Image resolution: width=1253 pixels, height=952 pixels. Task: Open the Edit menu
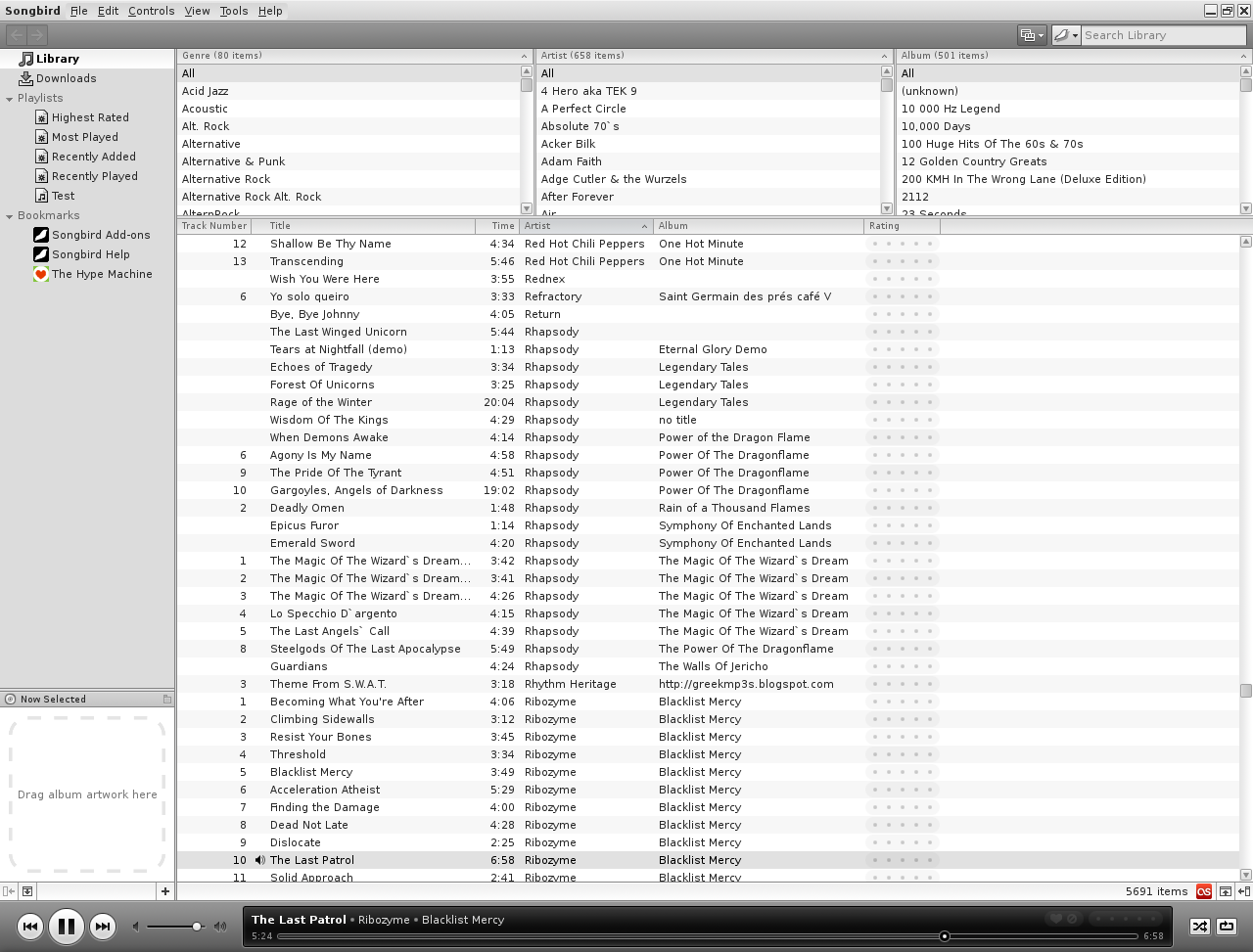[108, 11]
